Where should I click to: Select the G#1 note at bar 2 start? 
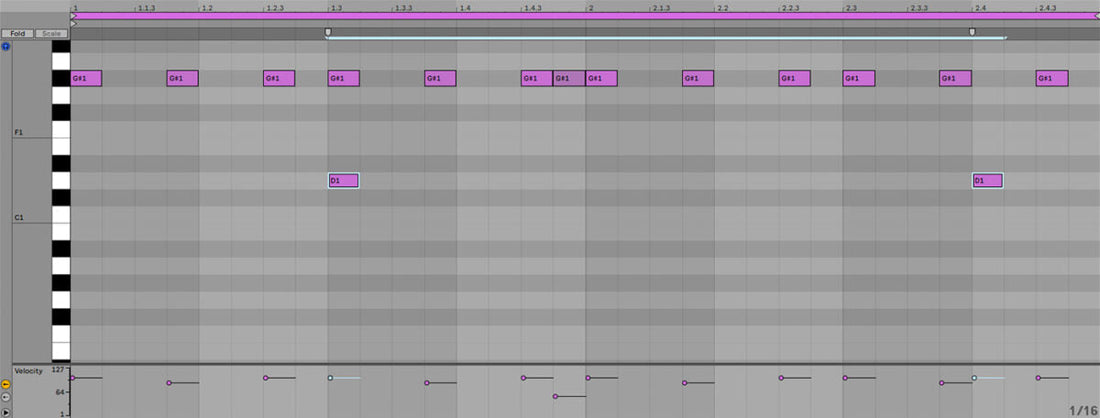pos(602,78)
